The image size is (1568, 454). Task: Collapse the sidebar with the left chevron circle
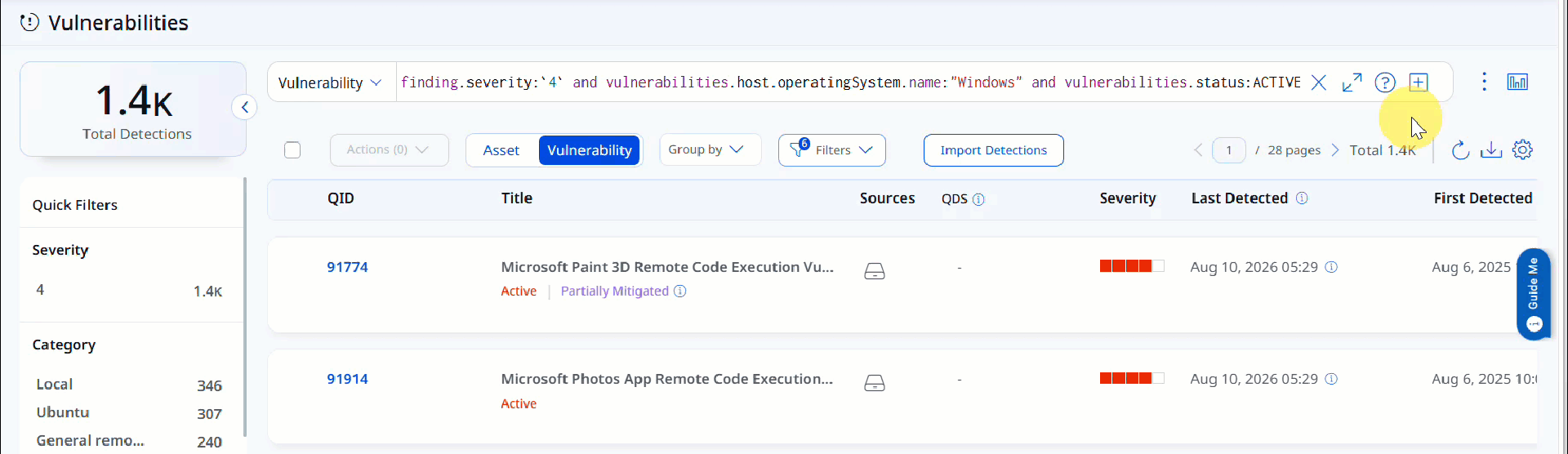244,107
